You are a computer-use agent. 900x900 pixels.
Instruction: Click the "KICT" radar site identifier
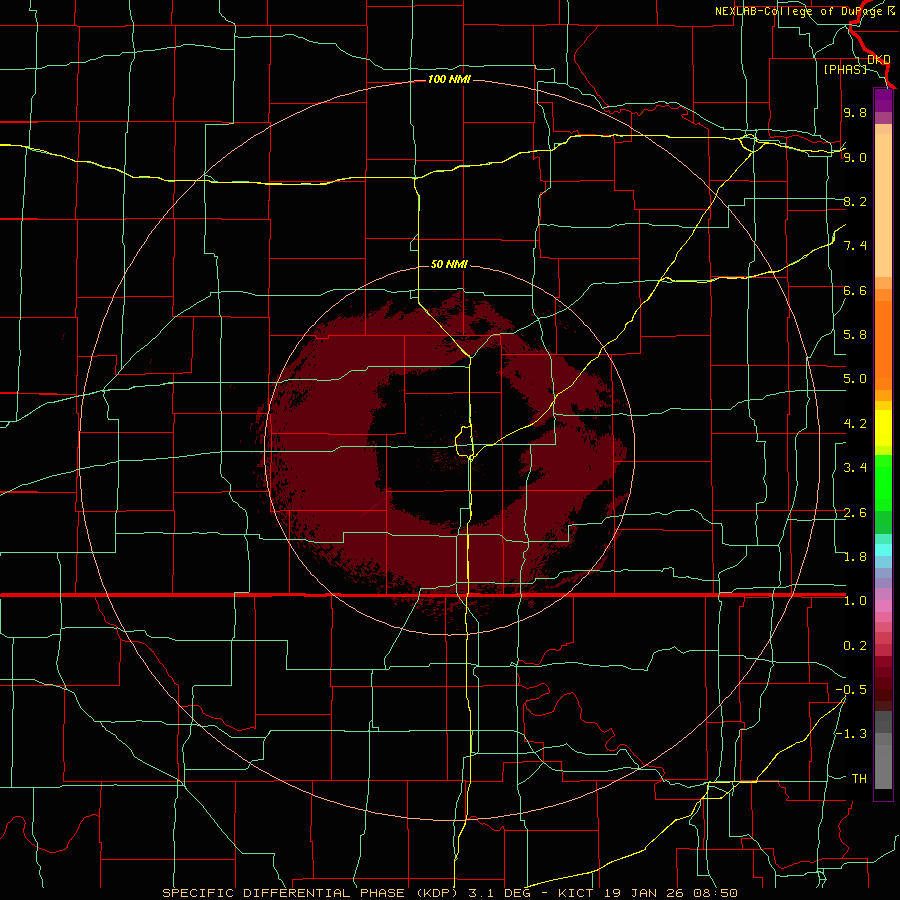[x=576, y=893]
